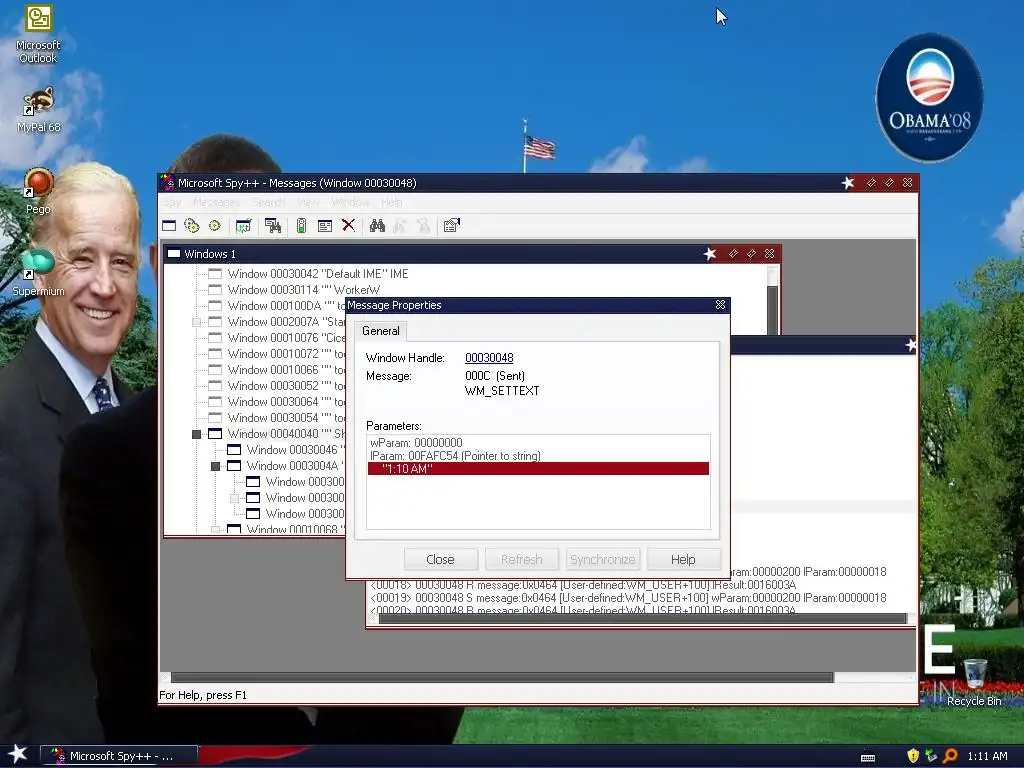Click the yellow shield tray icon
The height and width of the screenshot is (768, 1024).
(x=913, y=756)
